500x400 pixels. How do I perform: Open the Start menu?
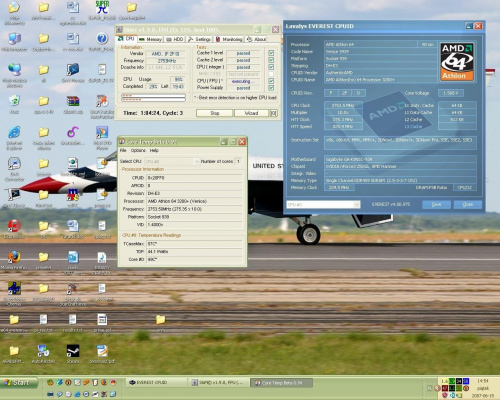18,383
